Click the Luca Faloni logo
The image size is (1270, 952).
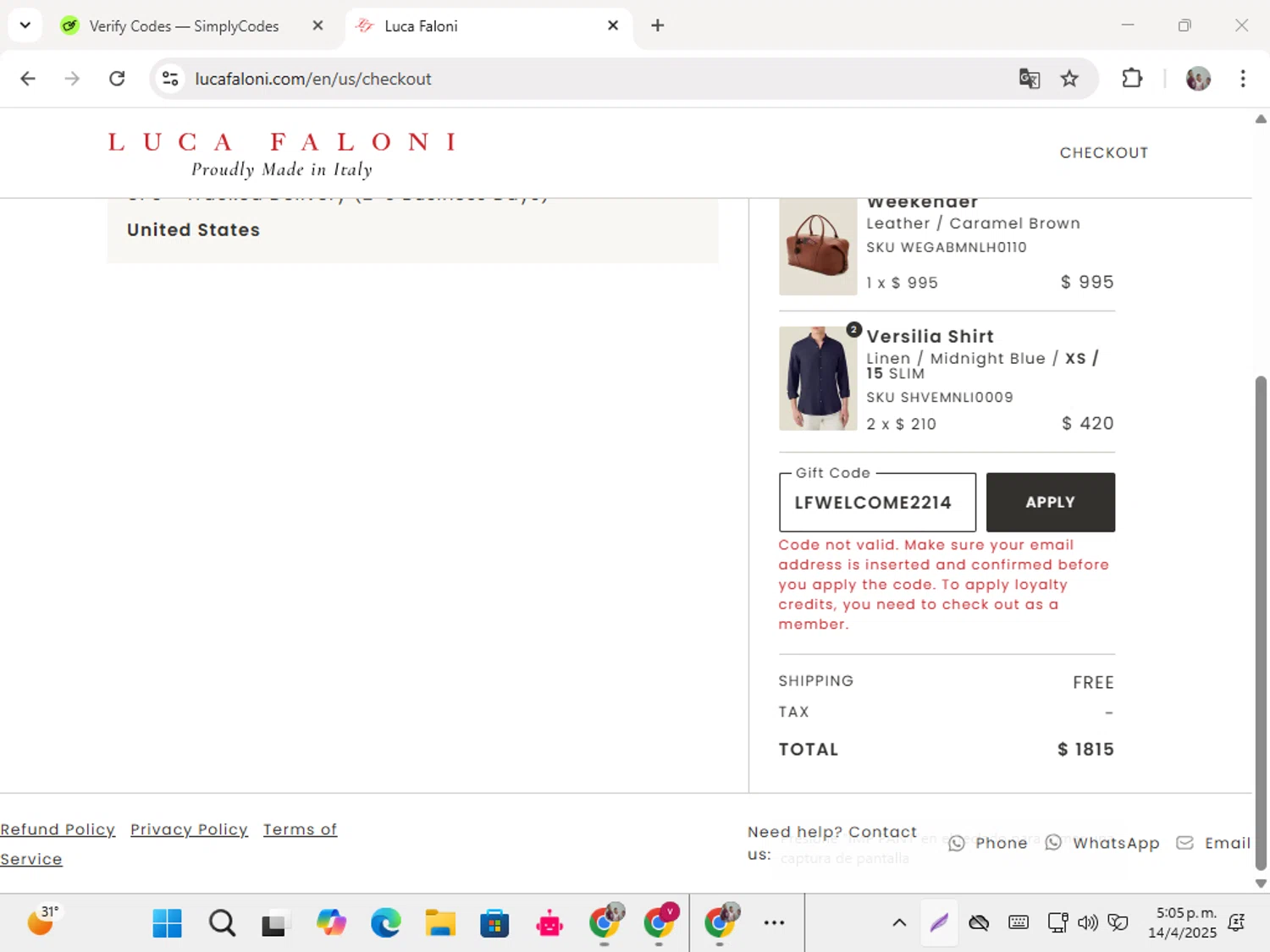(x=283, y=154)
